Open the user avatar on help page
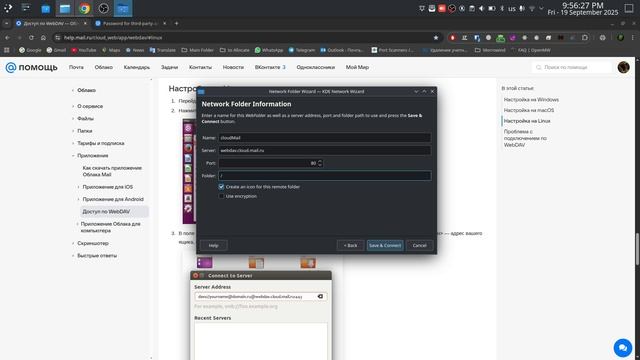 tap(623, 67)
